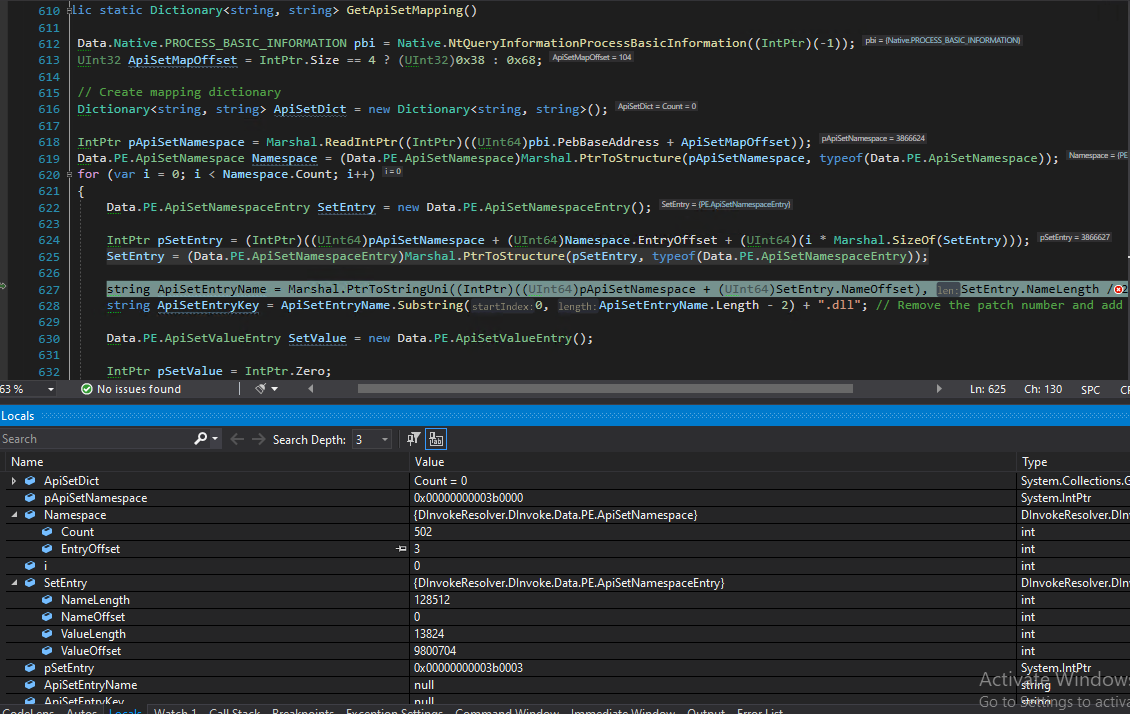The width and height of the screenshot is (1130, 714).
Task: Click the pinned-filter icon in Locals toolbar
Action: 413,439
